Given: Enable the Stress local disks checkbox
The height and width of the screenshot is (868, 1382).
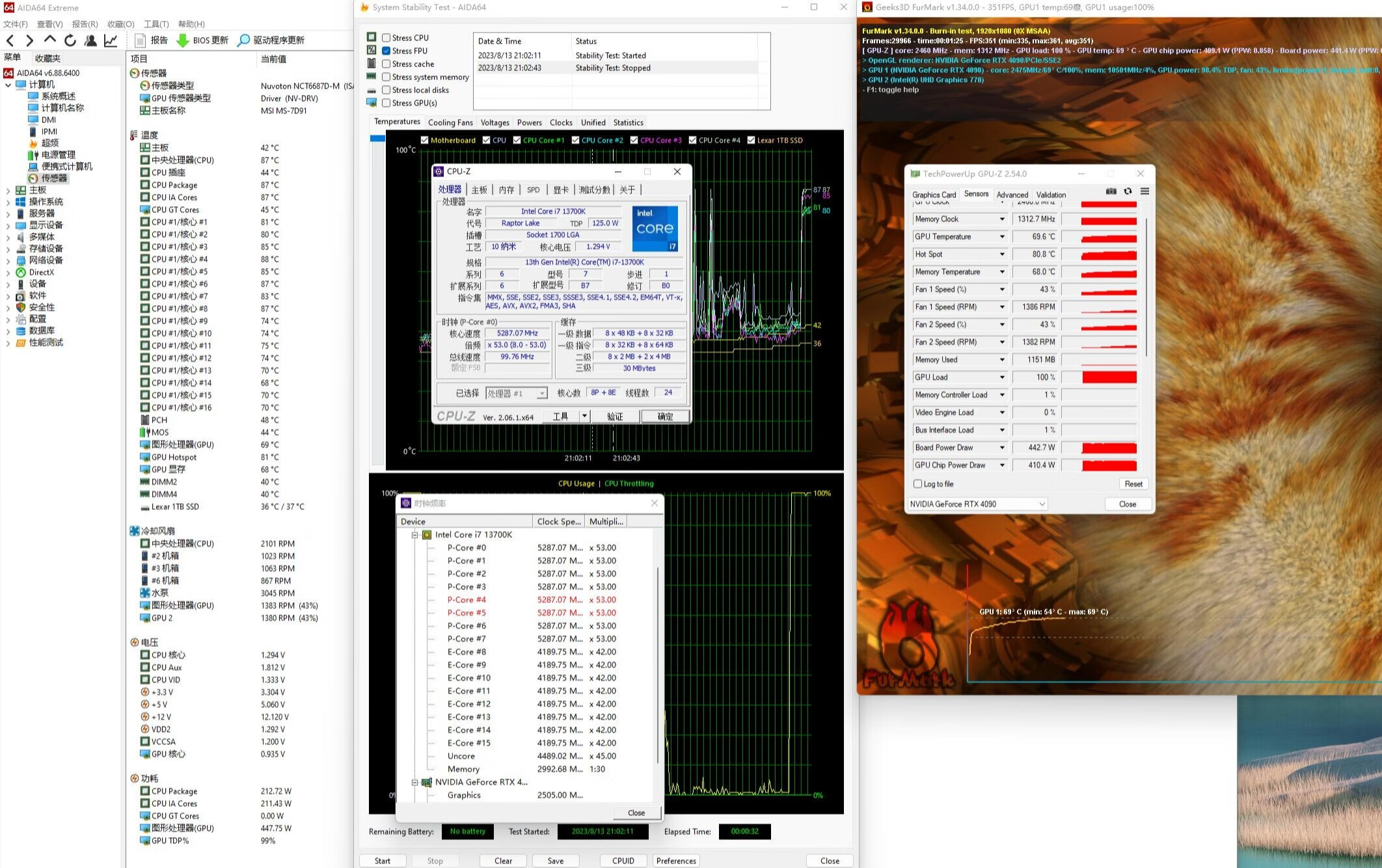Looking at the screenshot, I should click(386, 90).
